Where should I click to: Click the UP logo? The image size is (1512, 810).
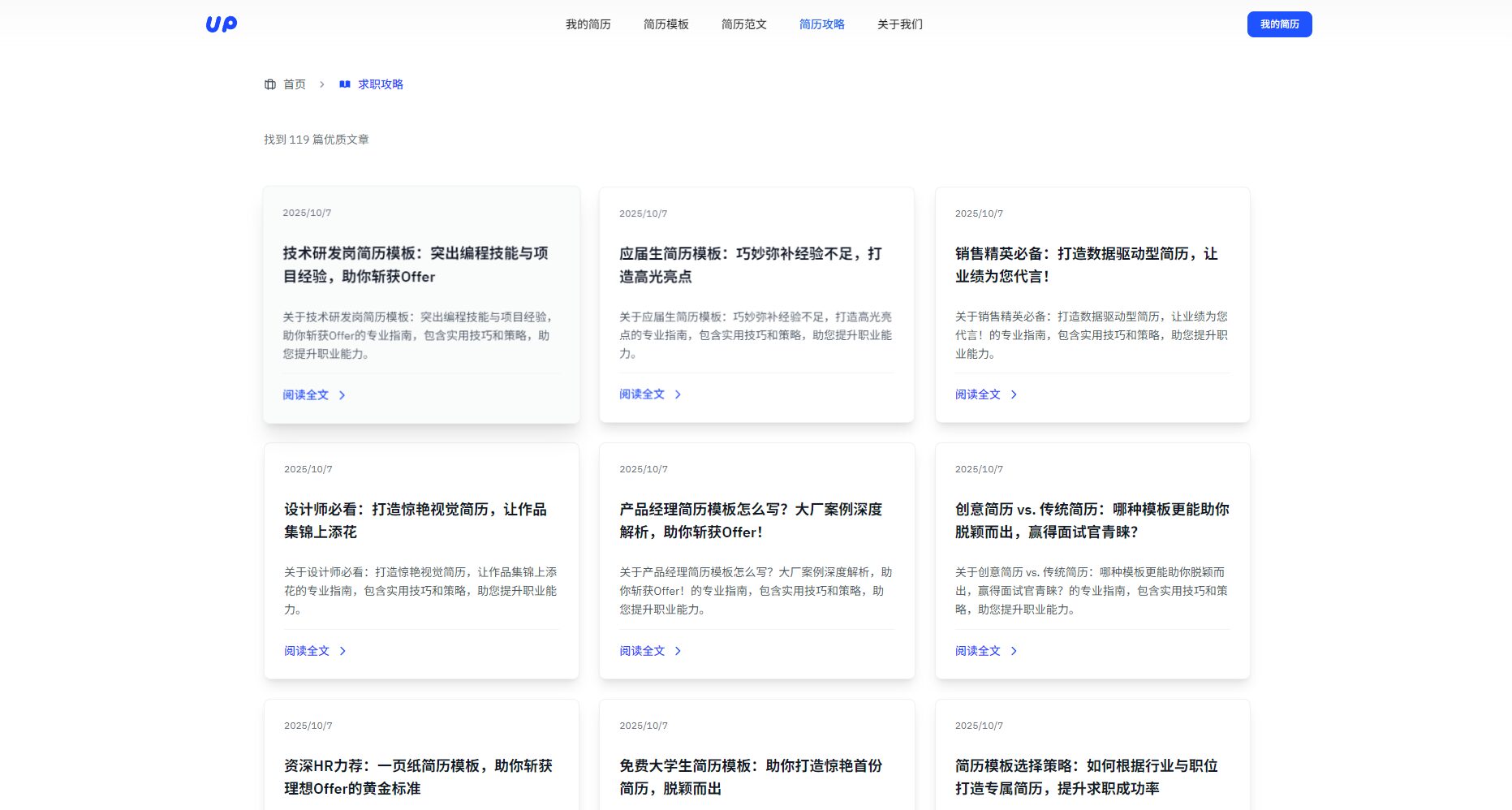pos(221,24)
